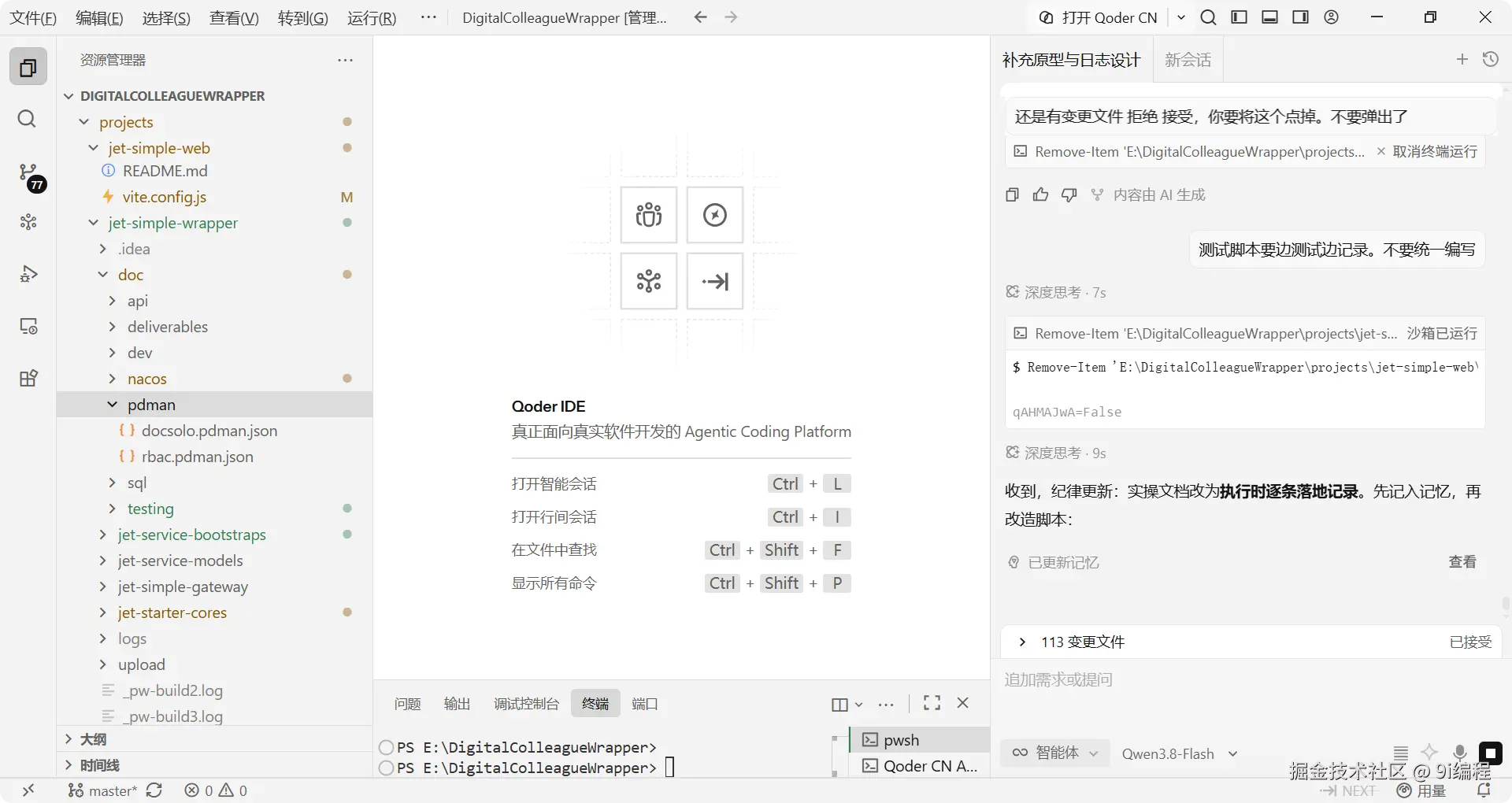1512x803 pixels.
Task: Start a new chat with plus icon
Action: coord(1462,59)
